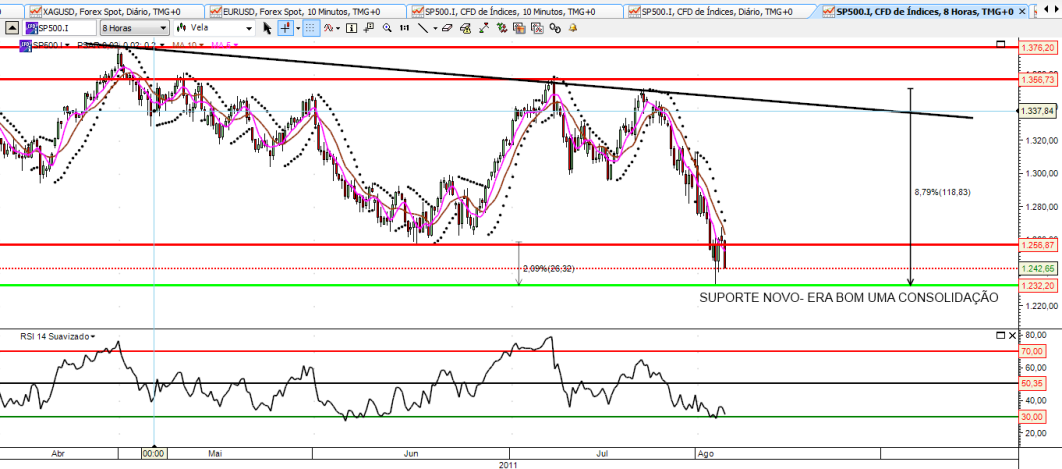Click the green-red swap arrows icon
The image size is (1062, 469).
(502, 28)
